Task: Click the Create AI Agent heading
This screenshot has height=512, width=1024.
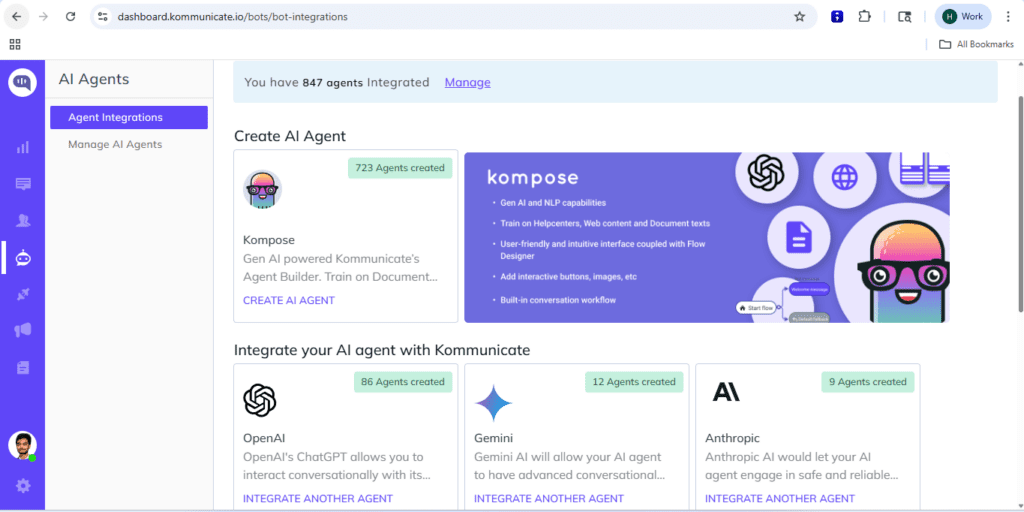Action: click(290, 136)
